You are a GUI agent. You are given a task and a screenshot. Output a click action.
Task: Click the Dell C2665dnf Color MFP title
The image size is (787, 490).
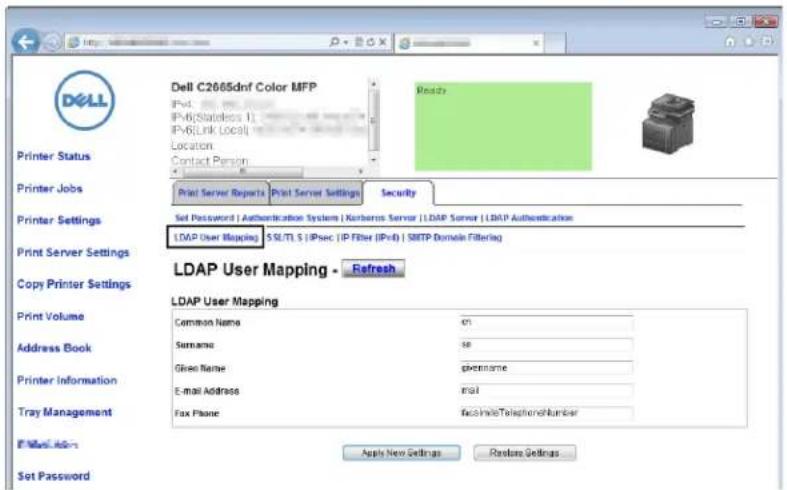click(244, 87)
